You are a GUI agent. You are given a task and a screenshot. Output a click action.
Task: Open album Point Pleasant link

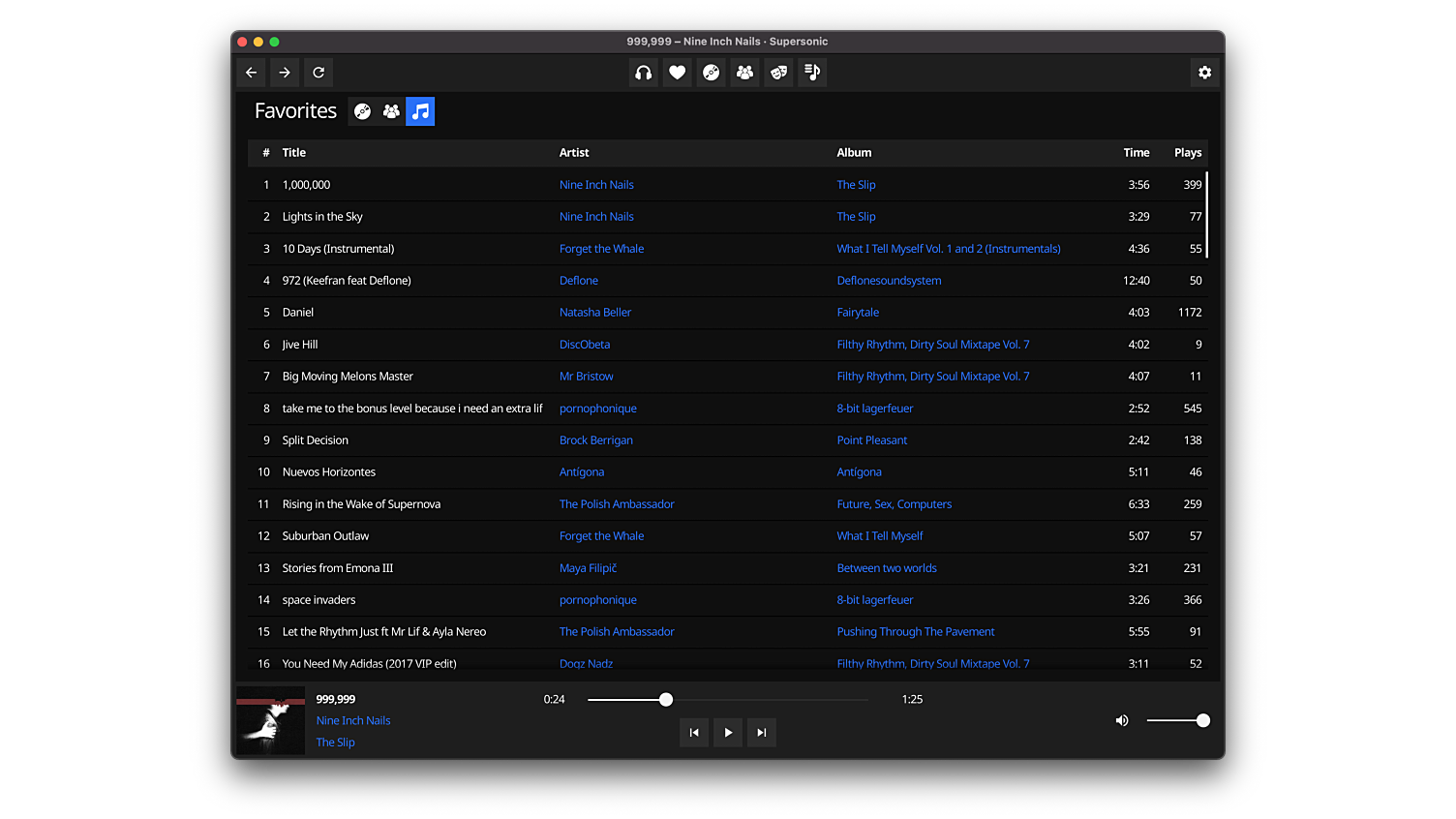pyautogui.click(x=872, y=440)
